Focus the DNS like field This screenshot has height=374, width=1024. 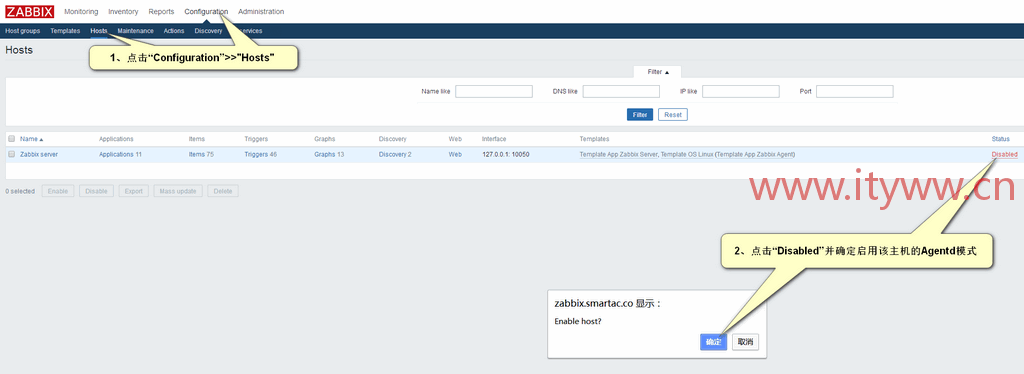(621, 91)
